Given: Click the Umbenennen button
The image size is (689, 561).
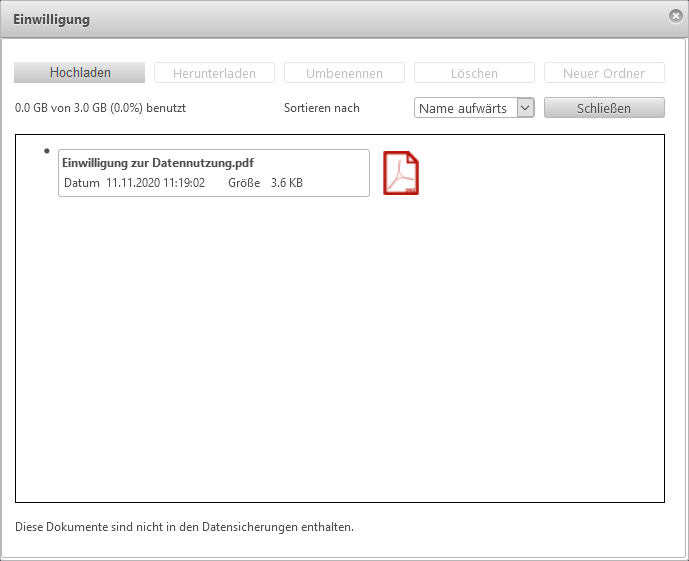Looking at the screenshot, I should pyautogui.click(x=344, y=73).
